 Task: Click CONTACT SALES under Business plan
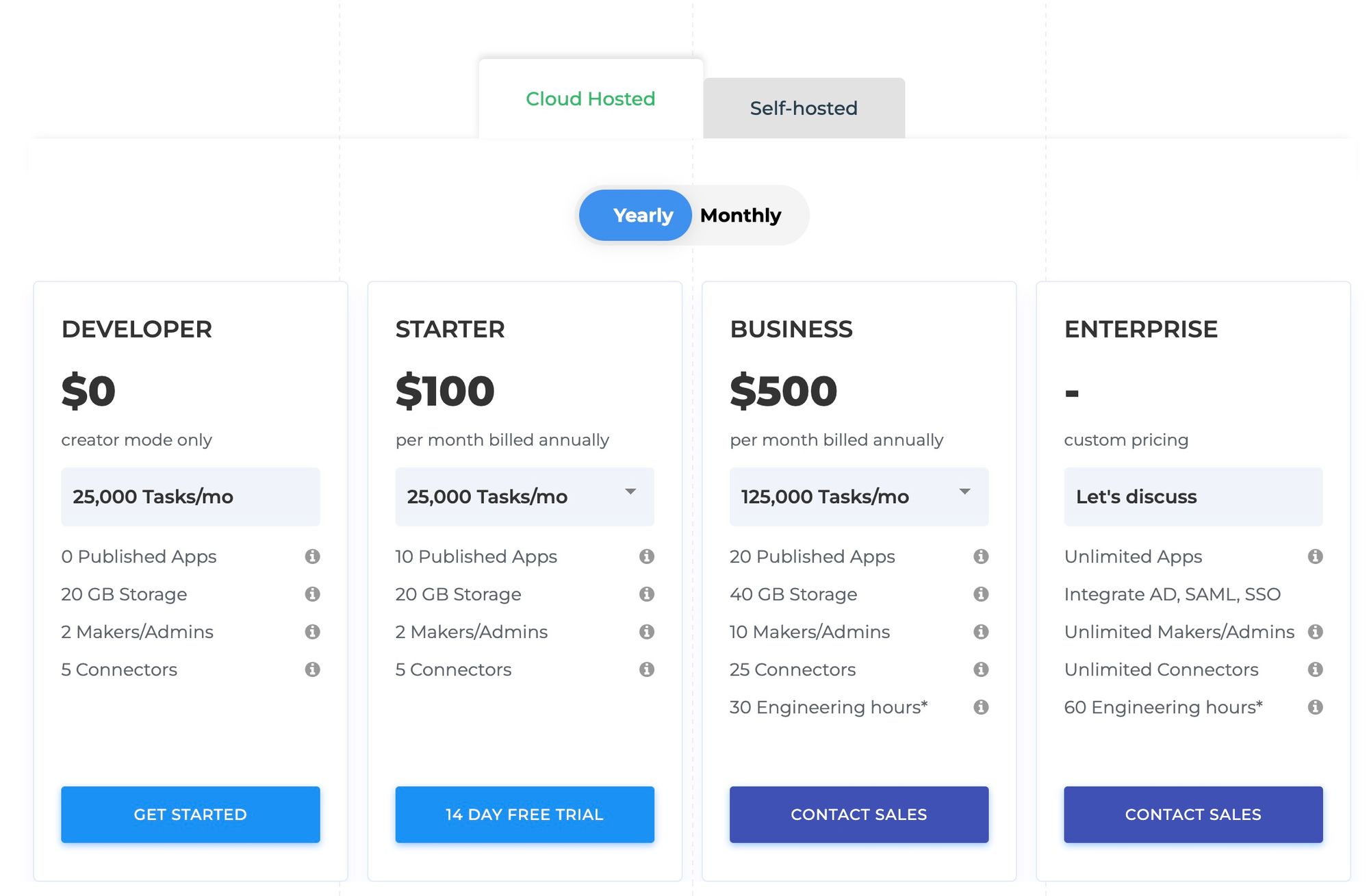click(x=858, y=815)
